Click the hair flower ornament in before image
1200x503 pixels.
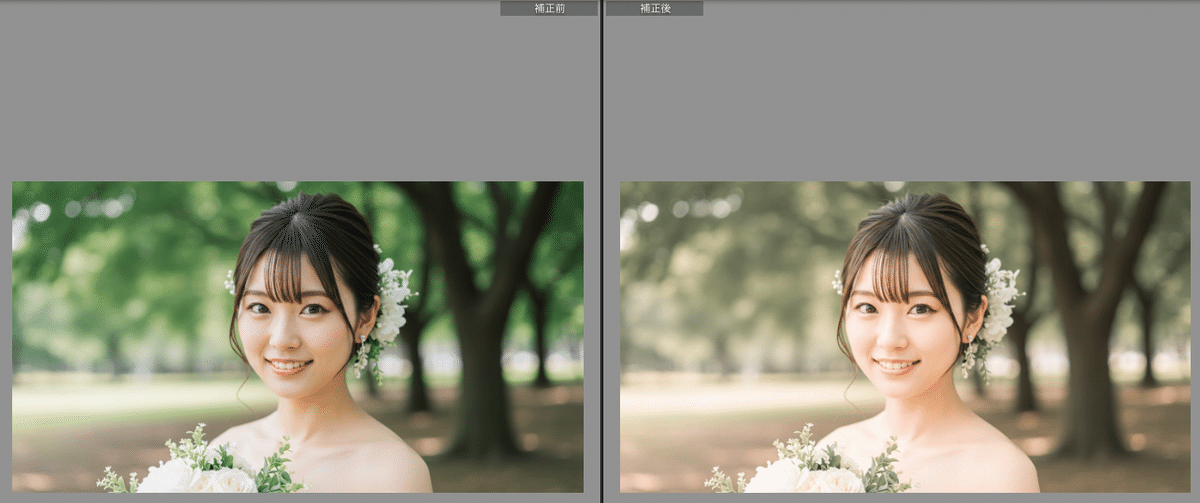(x=391, y=300)
